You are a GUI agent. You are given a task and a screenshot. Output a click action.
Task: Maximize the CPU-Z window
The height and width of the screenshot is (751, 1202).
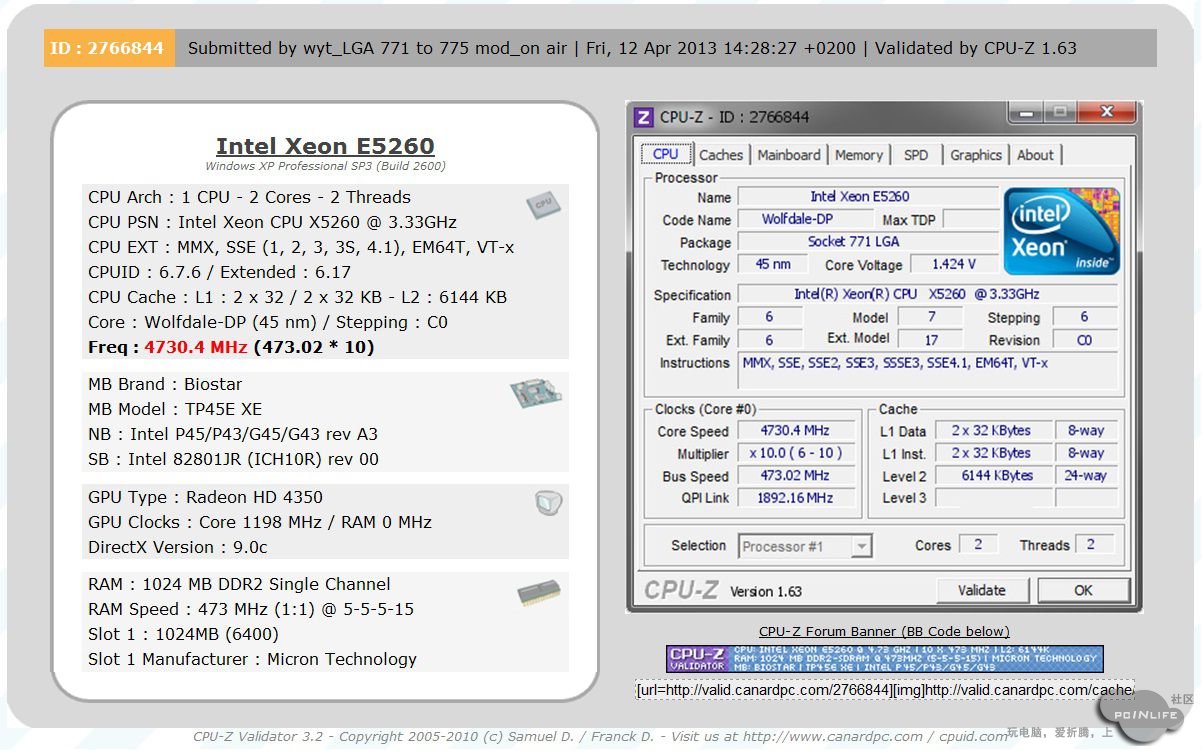1059,112
